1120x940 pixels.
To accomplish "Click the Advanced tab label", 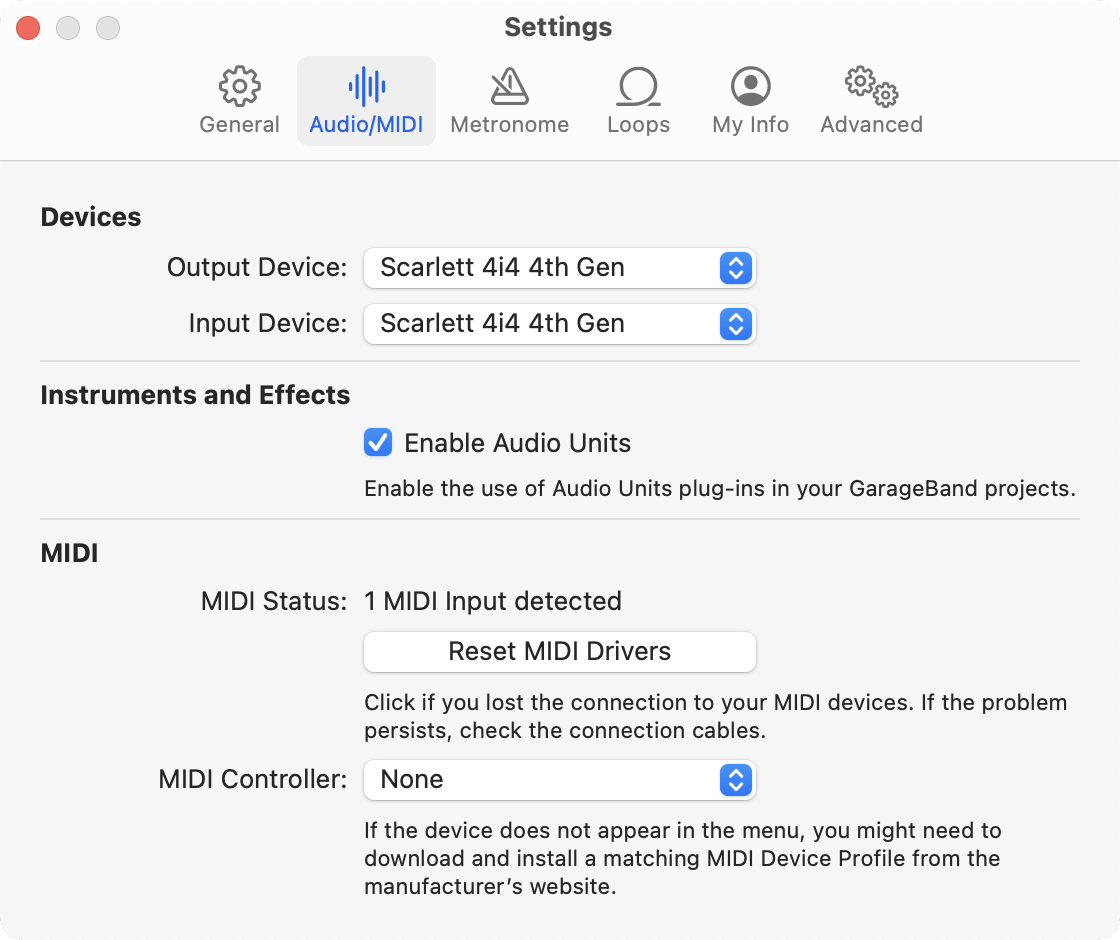I will 871,125.
